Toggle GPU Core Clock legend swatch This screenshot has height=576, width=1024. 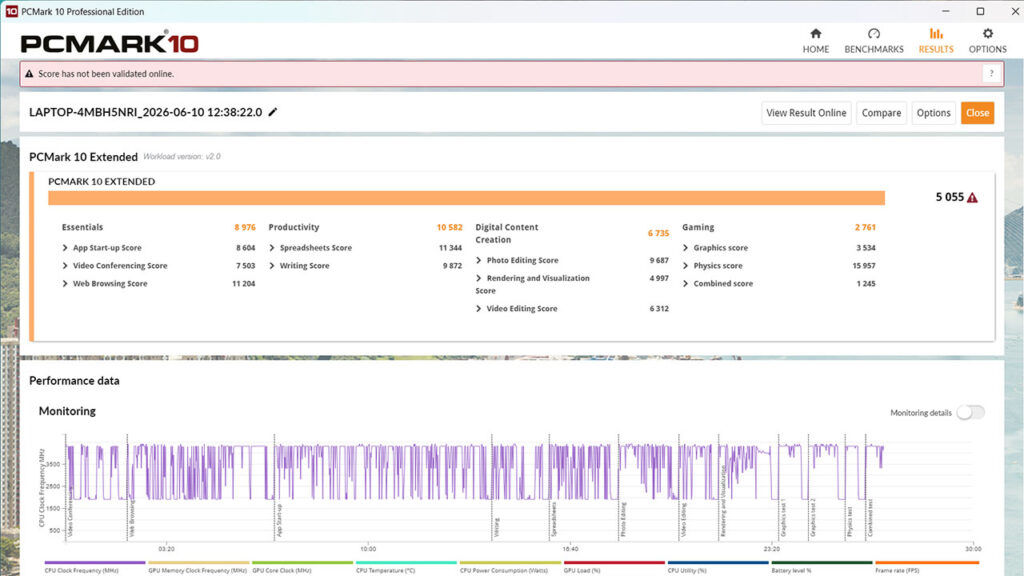[302, 562]
